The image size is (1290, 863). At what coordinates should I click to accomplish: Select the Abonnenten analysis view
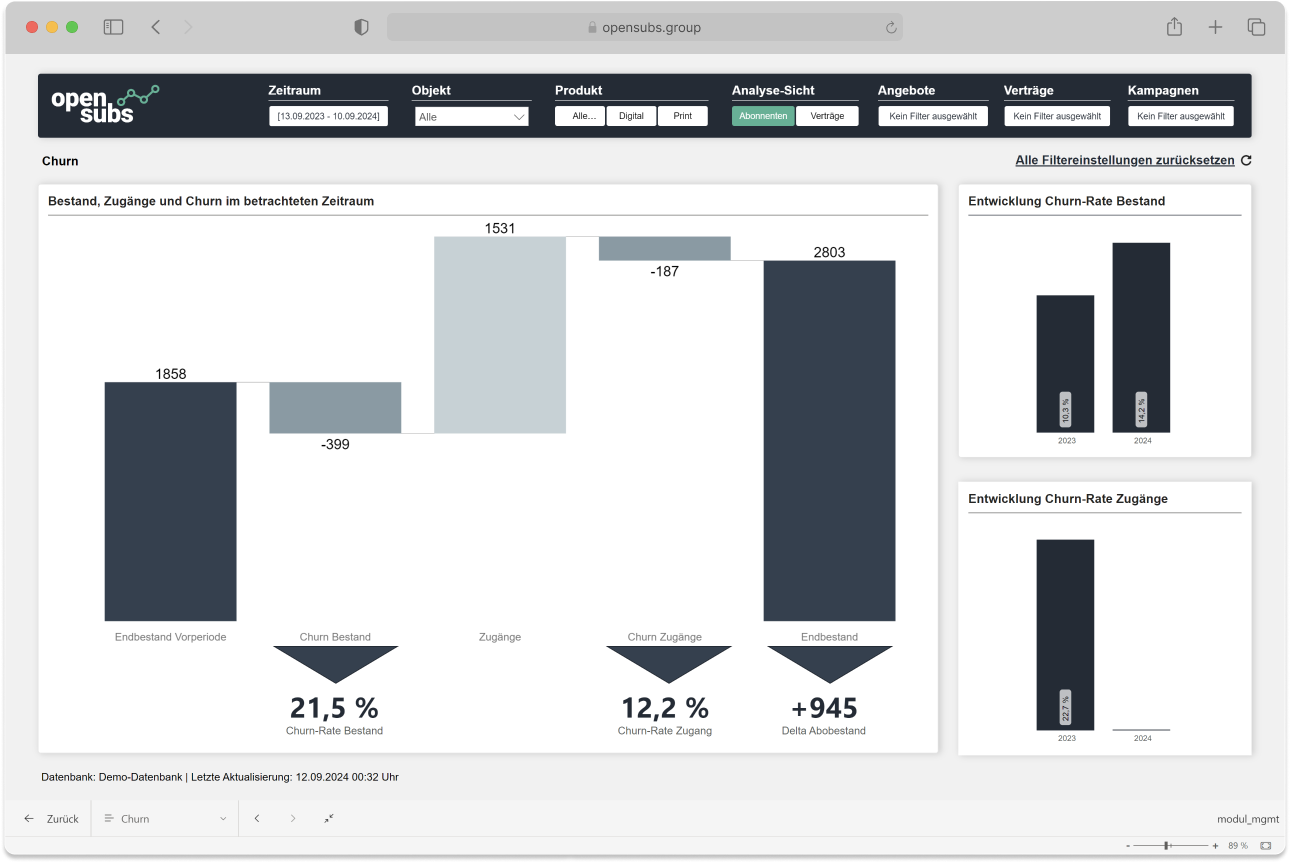coord(763,116)
